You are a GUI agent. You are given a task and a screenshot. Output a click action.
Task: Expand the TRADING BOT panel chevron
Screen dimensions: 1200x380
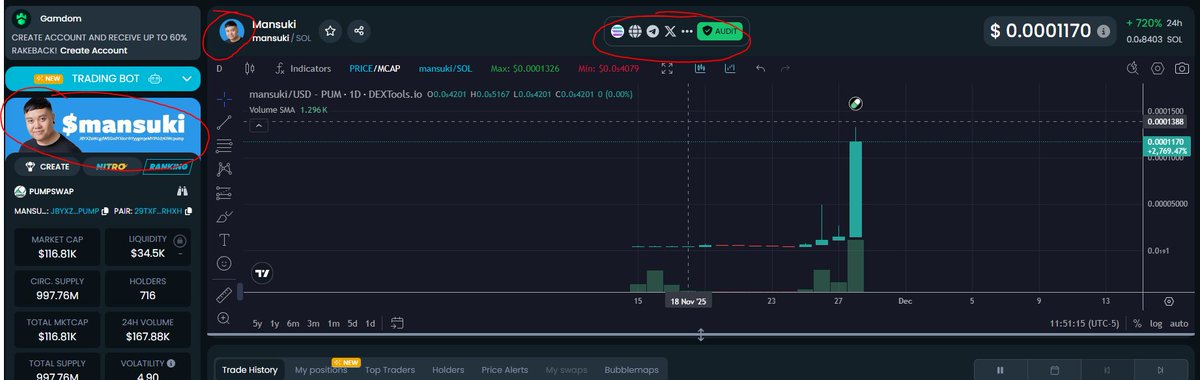point(186,78)
